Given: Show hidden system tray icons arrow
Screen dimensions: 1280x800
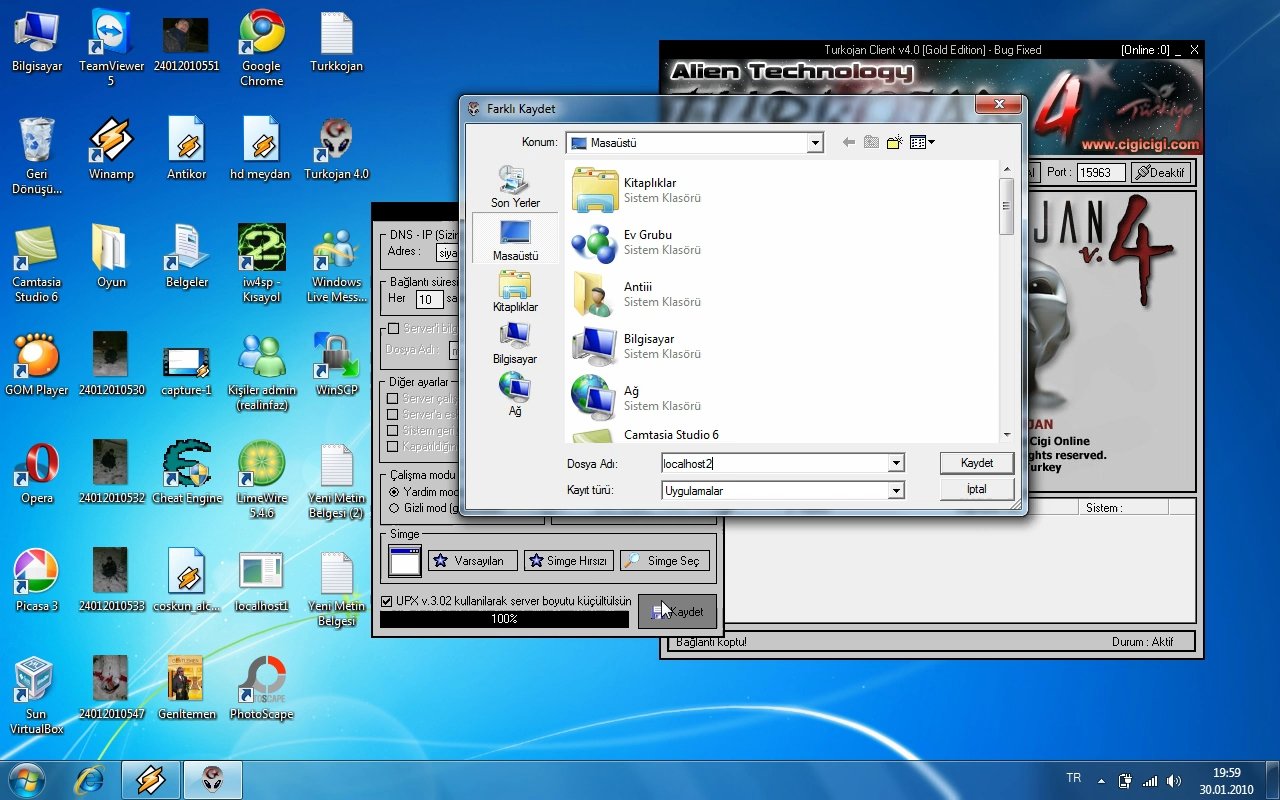Looking at the screenshot, I should point(1102,780).
